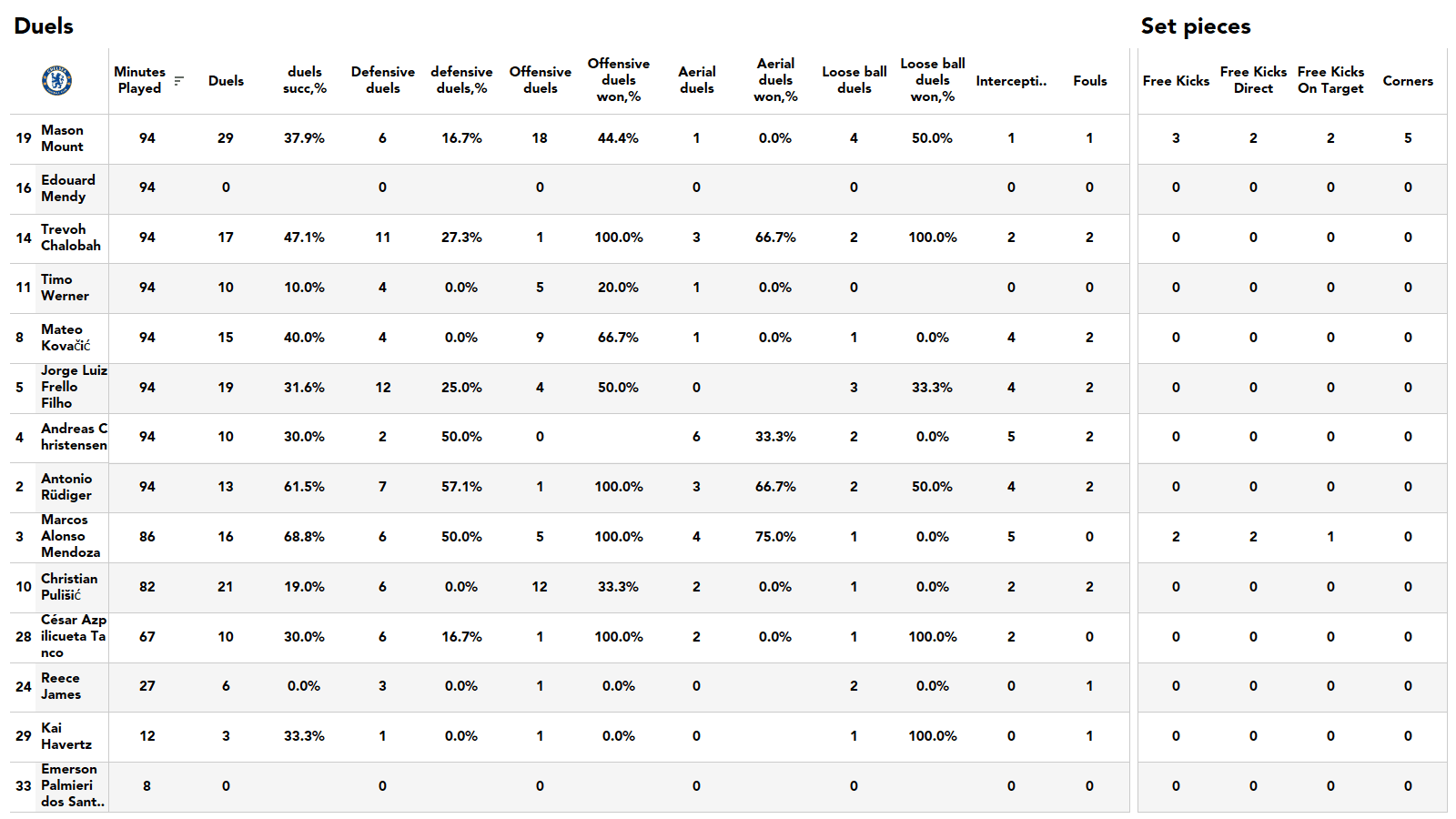Select player Kai Havertz
This screenshot has width=1456, height=819.
coord(66,736)
